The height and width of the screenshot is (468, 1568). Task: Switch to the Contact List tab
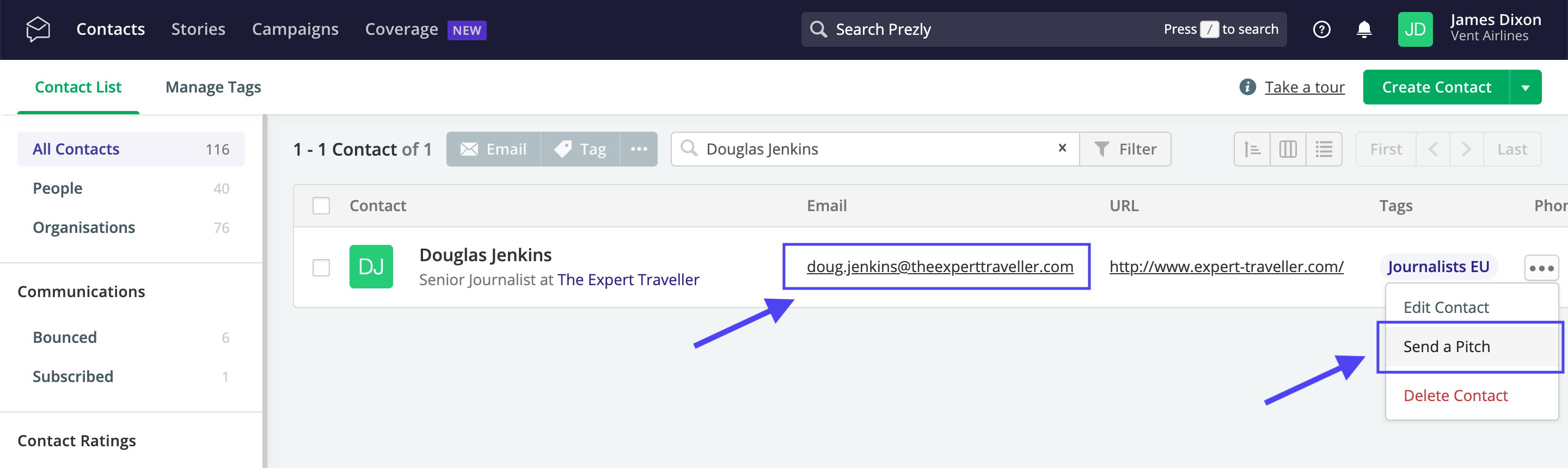pyautogui.click(x=78, y=87)
